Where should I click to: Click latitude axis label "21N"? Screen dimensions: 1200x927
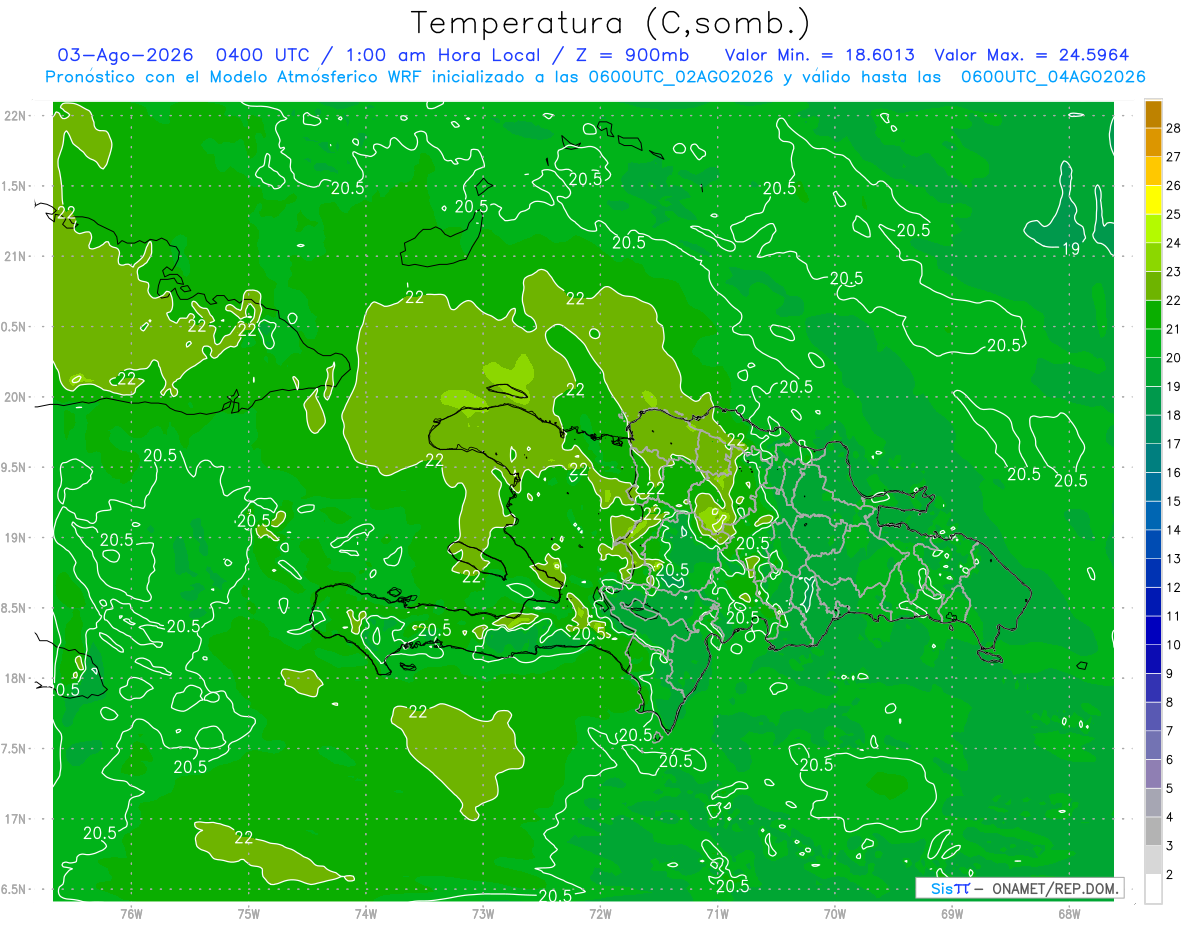pos(15,256)
